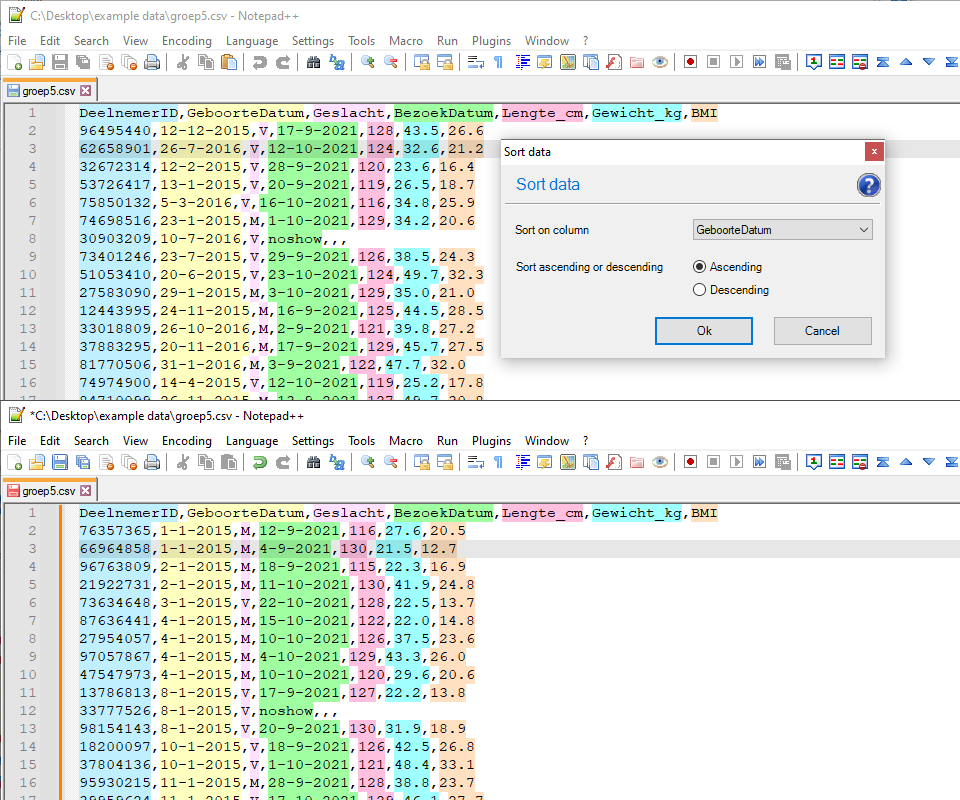Open the Plugins menu in the lower window
This screenshot has width=960, height=800.
(x=491, y=441)
